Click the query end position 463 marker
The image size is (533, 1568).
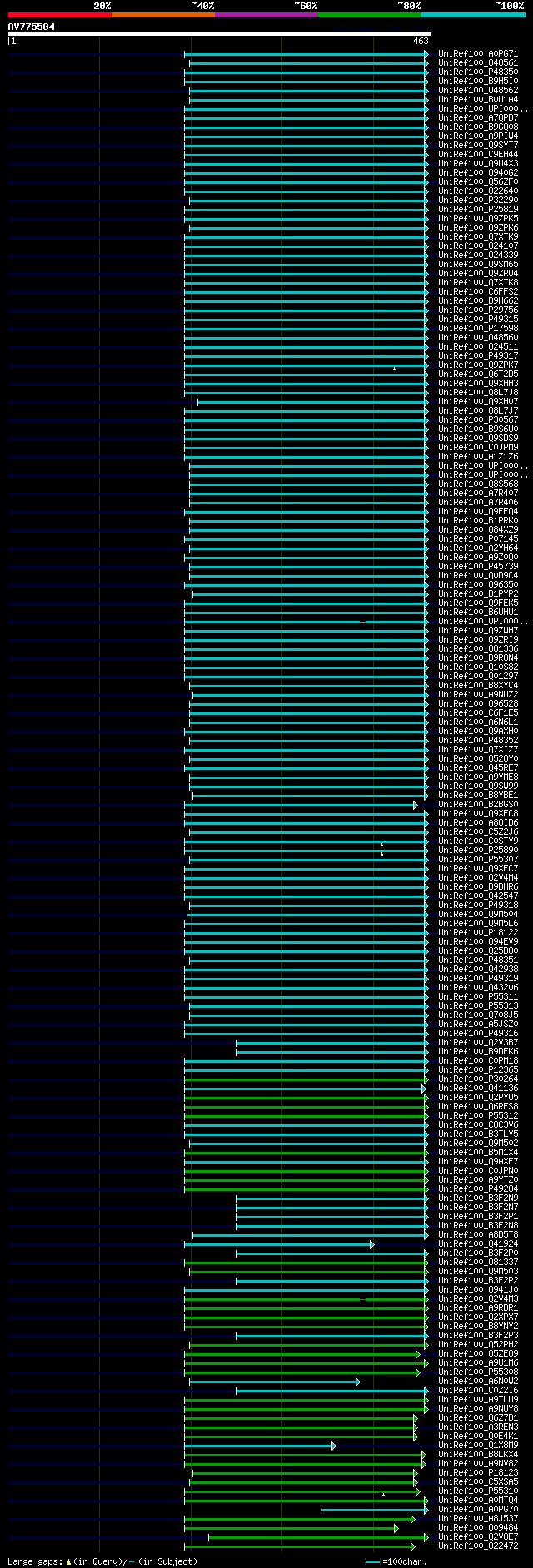click(x=421, y=41)
